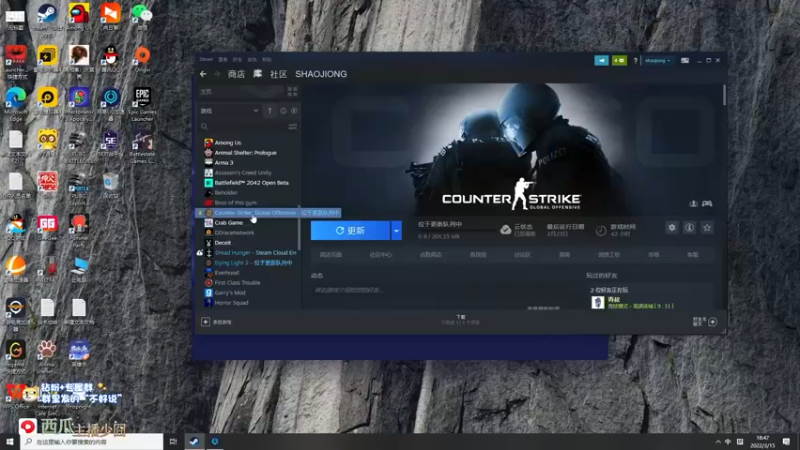The height and width of the screenshot is (450, 800).
Task: Open the Task View taskbar button
Action: [x=173, y=441]
